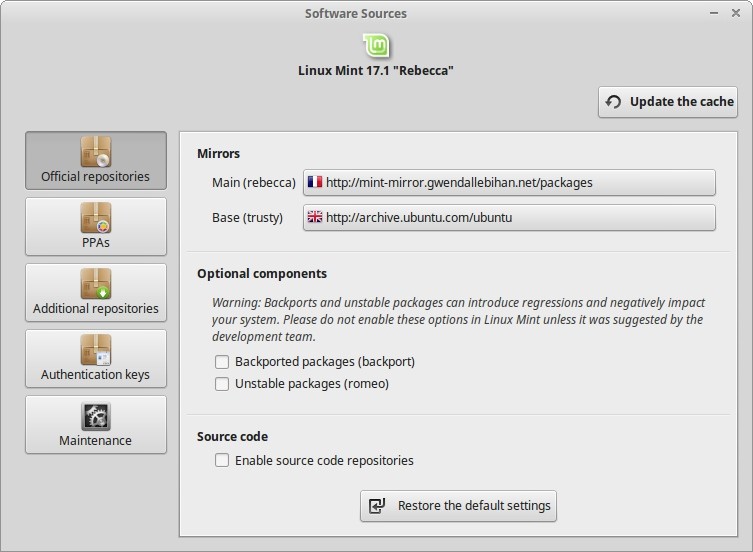Switch to the PPAs section label

tap(96, 243)
